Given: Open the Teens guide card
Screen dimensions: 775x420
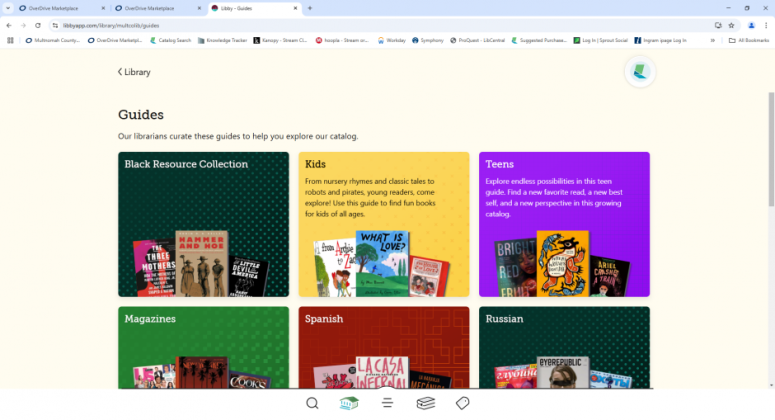Looking at the screenshot, I should click(564, 224).
